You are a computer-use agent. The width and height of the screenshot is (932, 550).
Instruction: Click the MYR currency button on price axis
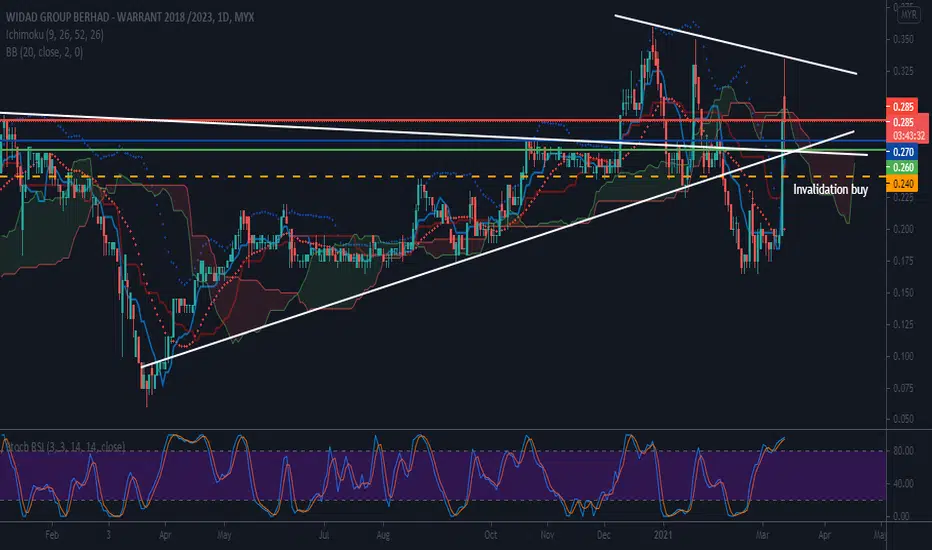[x=908, y=14]
